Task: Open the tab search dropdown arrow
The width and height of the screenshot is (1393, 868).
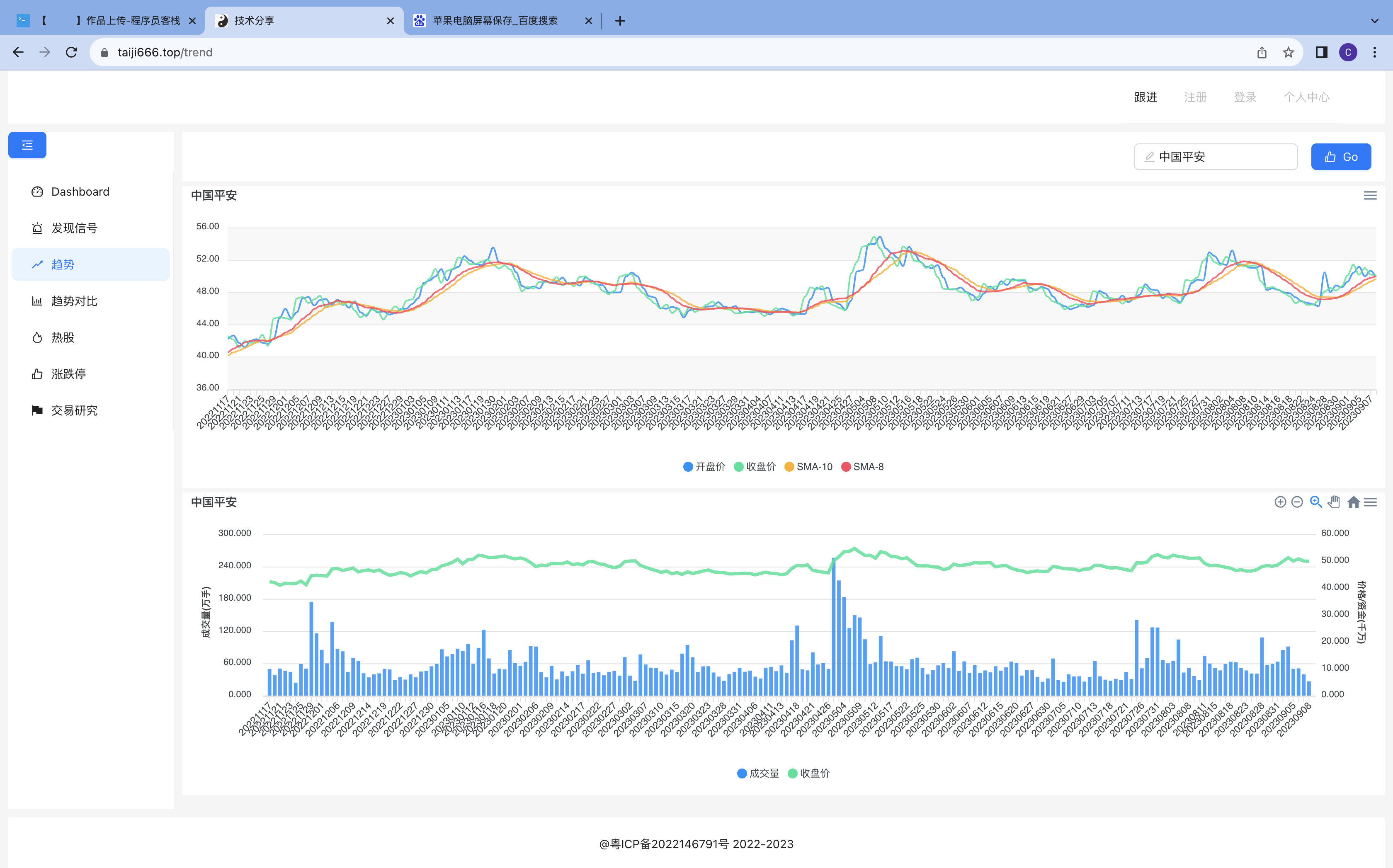Action: (x=1374, y=21)
